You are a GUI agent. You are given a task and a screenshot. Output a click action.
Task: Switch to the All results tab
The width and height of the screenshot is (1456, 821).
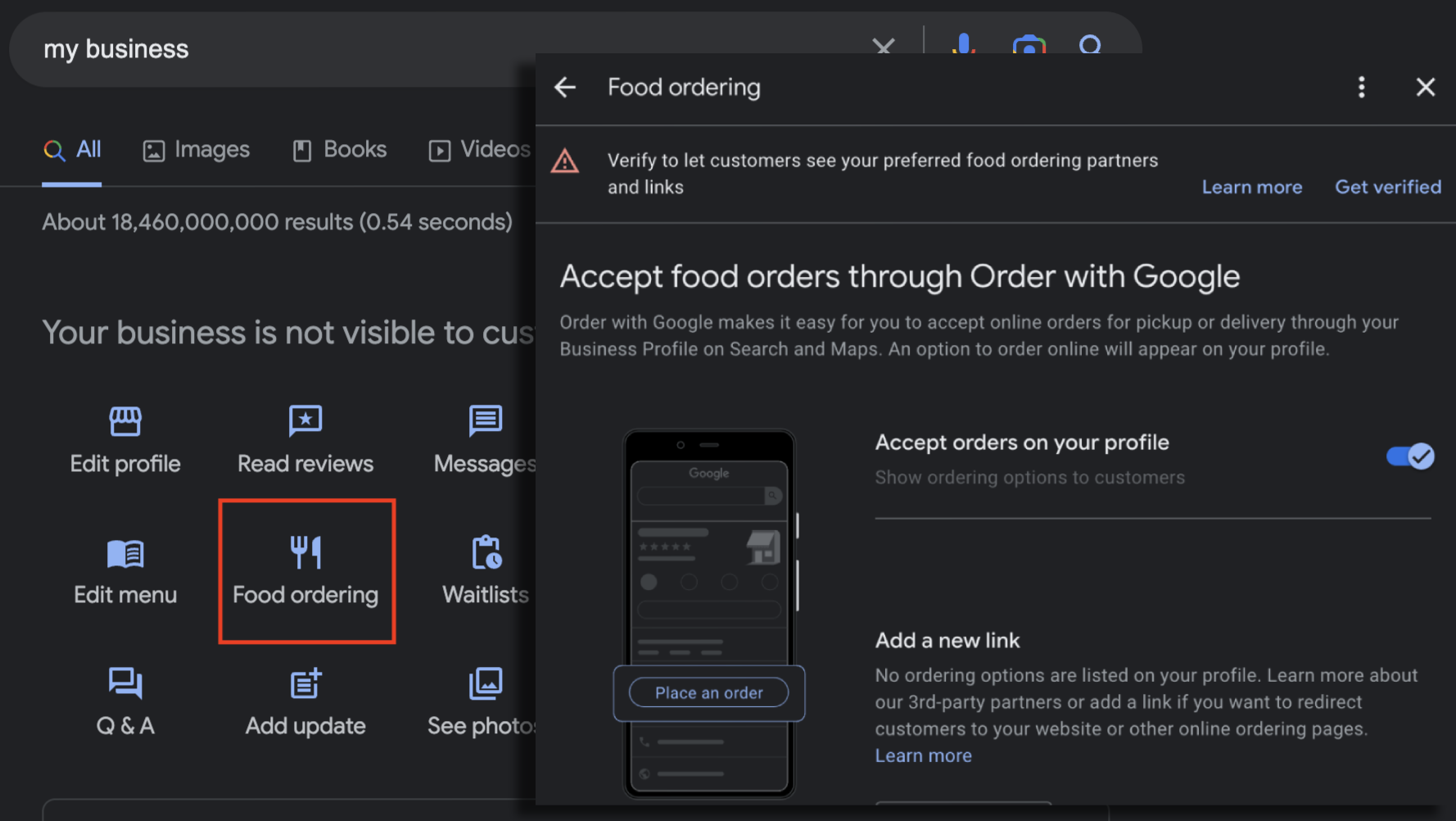(72, 150)
